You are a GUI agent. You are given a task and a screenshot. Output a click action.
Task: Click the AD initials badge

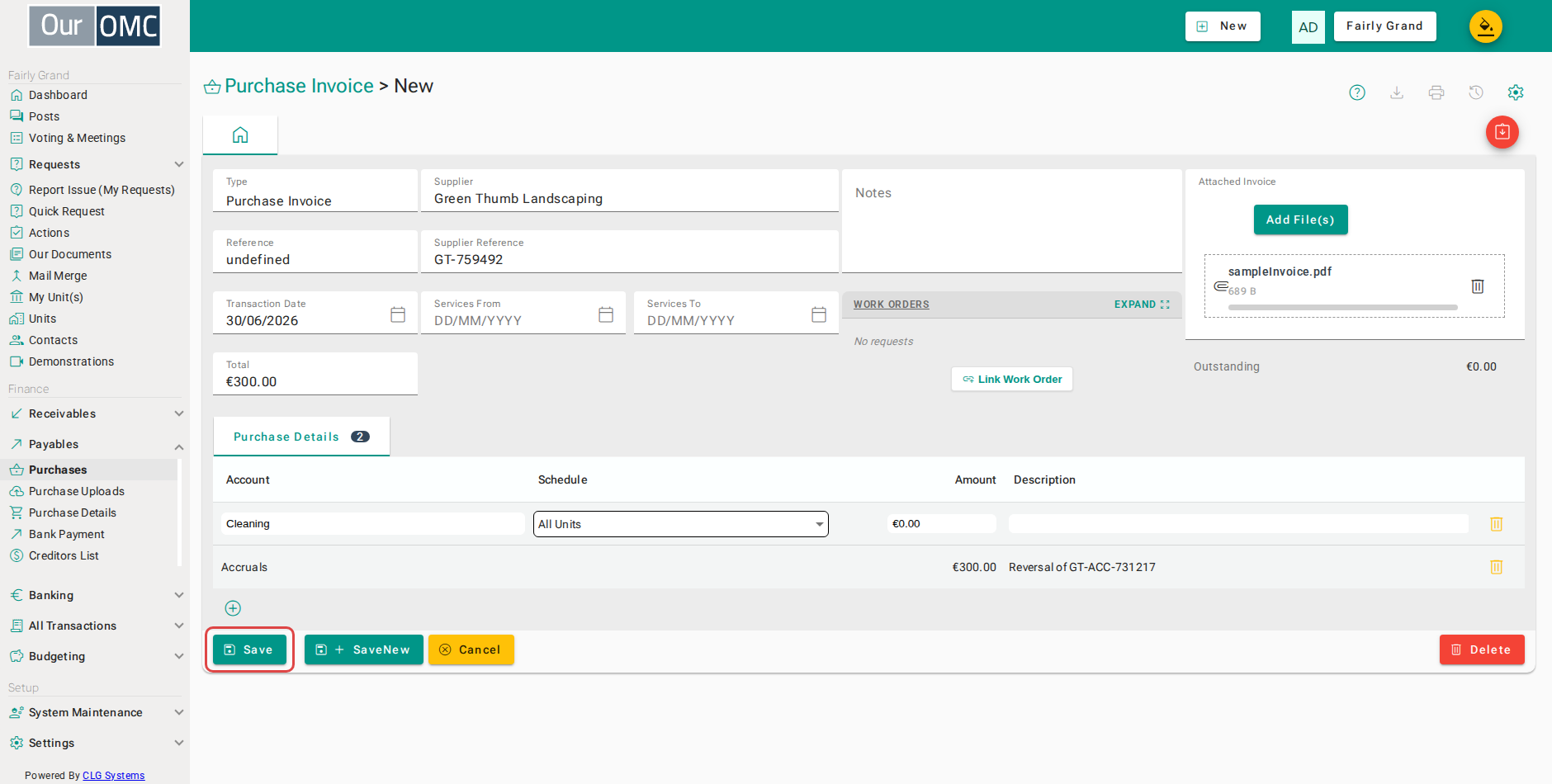1308,27
